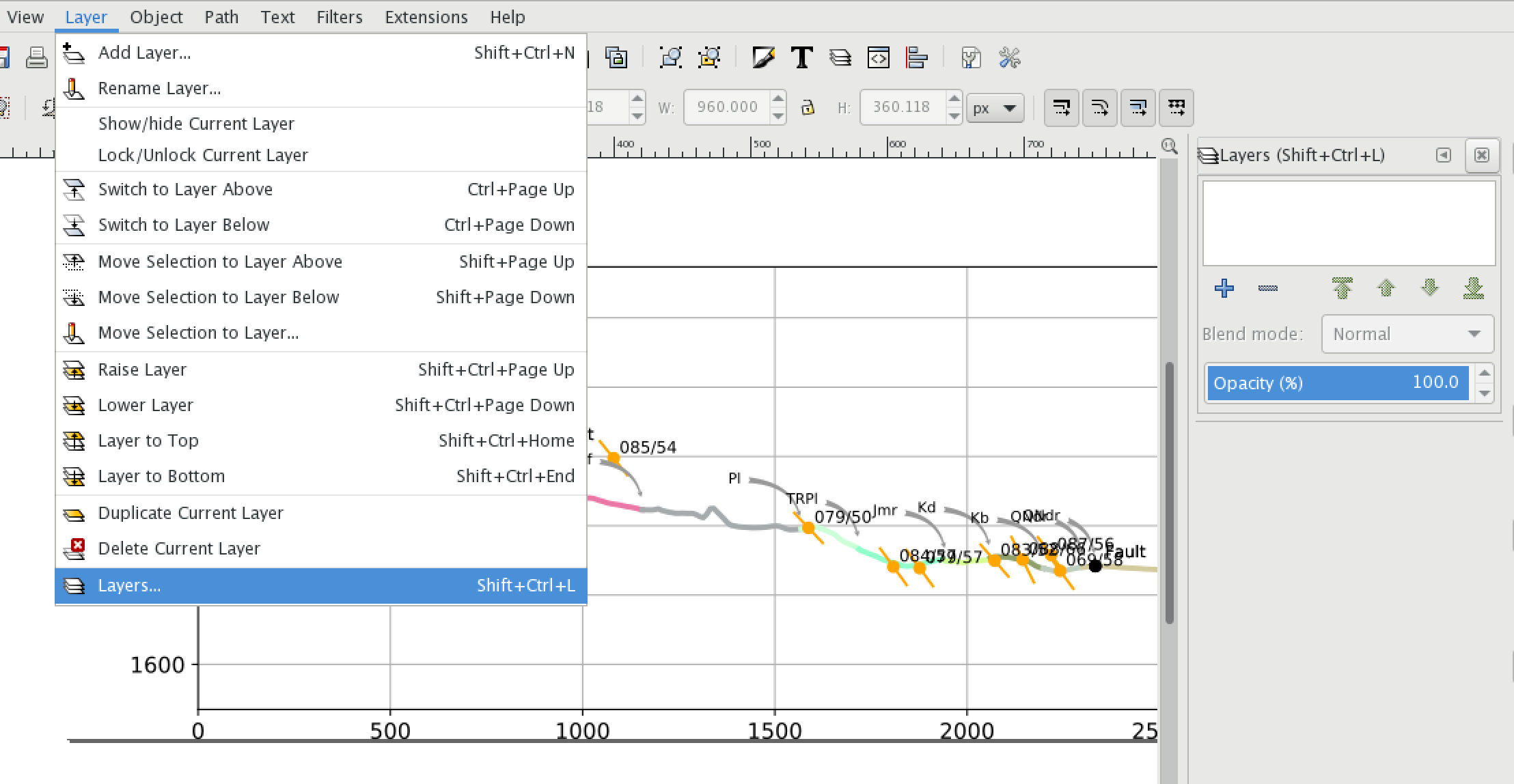Raise layer to top arrow icon
Screen dimensions: 1514x784
[x=1342, y=288]
